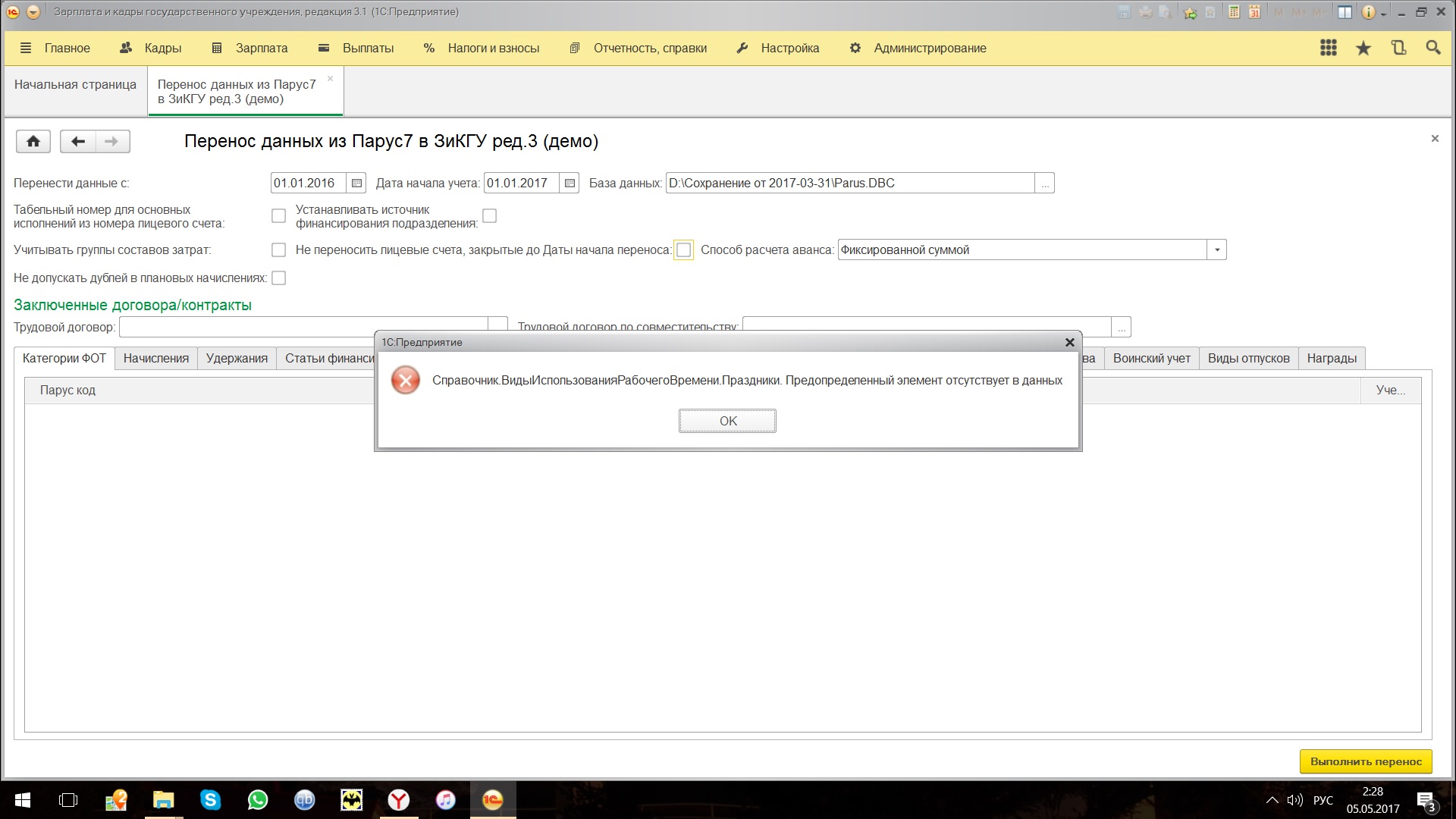Open date picker for Дата начала учета
The height and width of the screenshot is (819, 1456).
coord(570,183)
